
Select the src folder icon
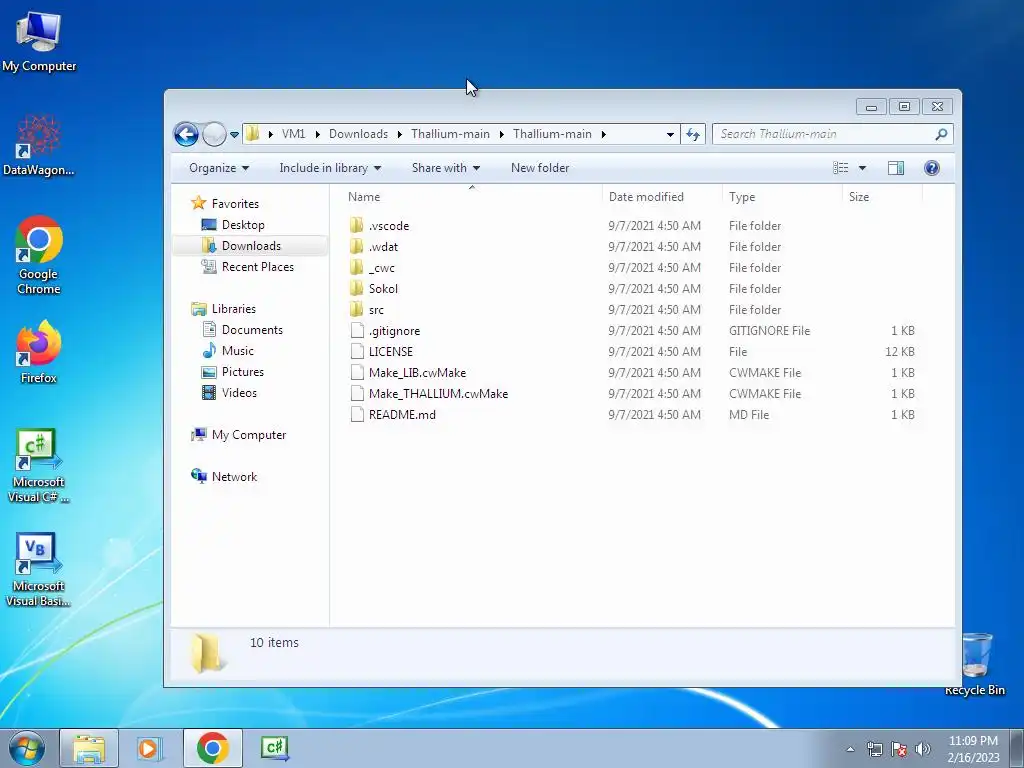[357, 309]
